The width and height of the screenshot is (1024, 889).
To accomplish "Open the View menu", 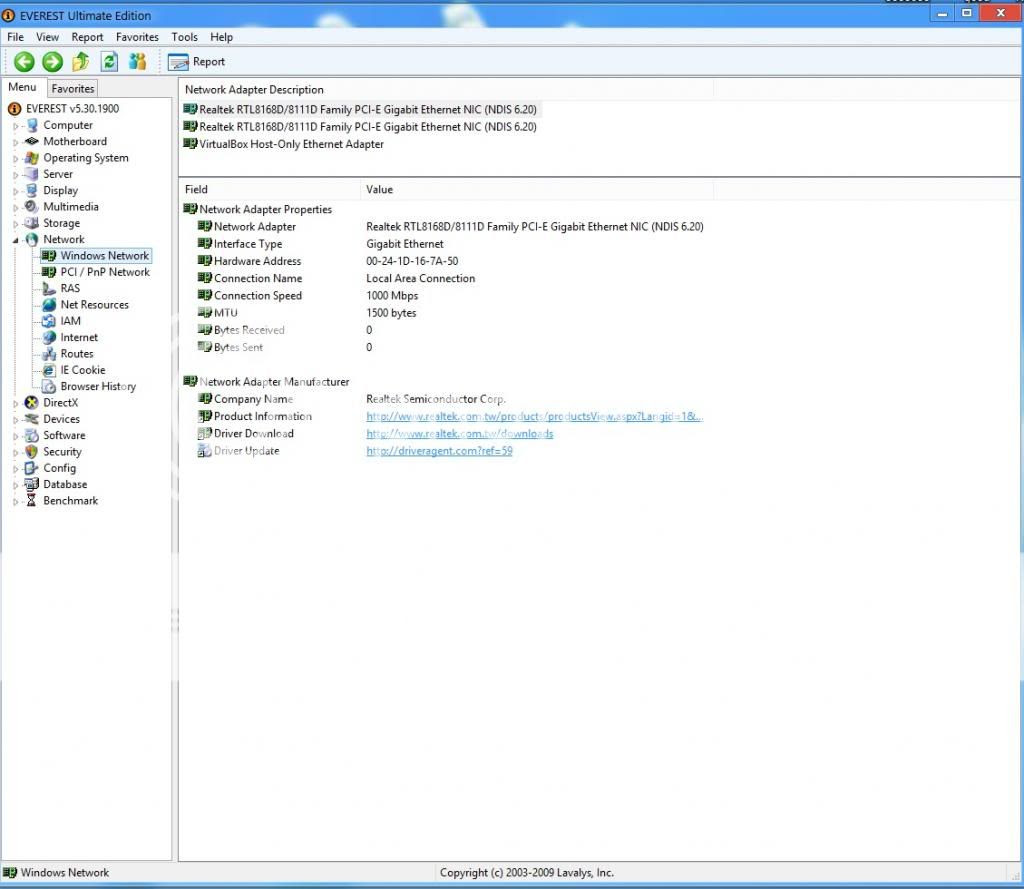I will click(x=47, y=37).
